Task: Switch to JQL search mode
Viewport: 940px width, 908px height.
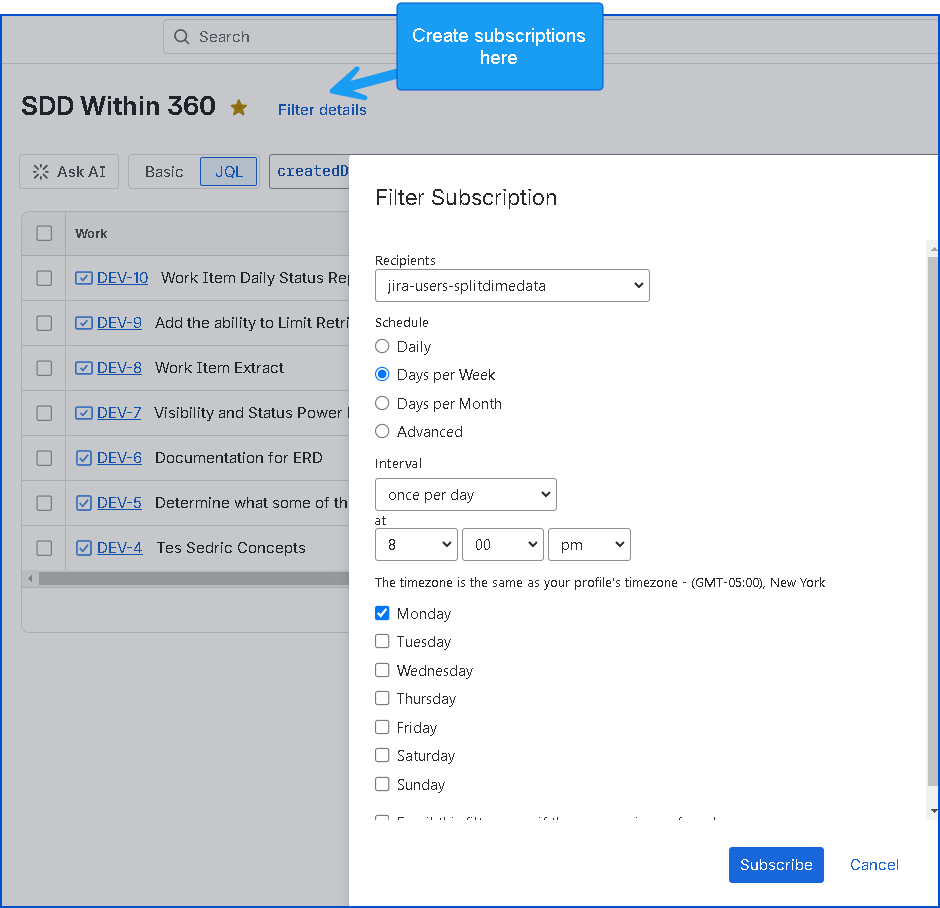Action: click(228, 172)
